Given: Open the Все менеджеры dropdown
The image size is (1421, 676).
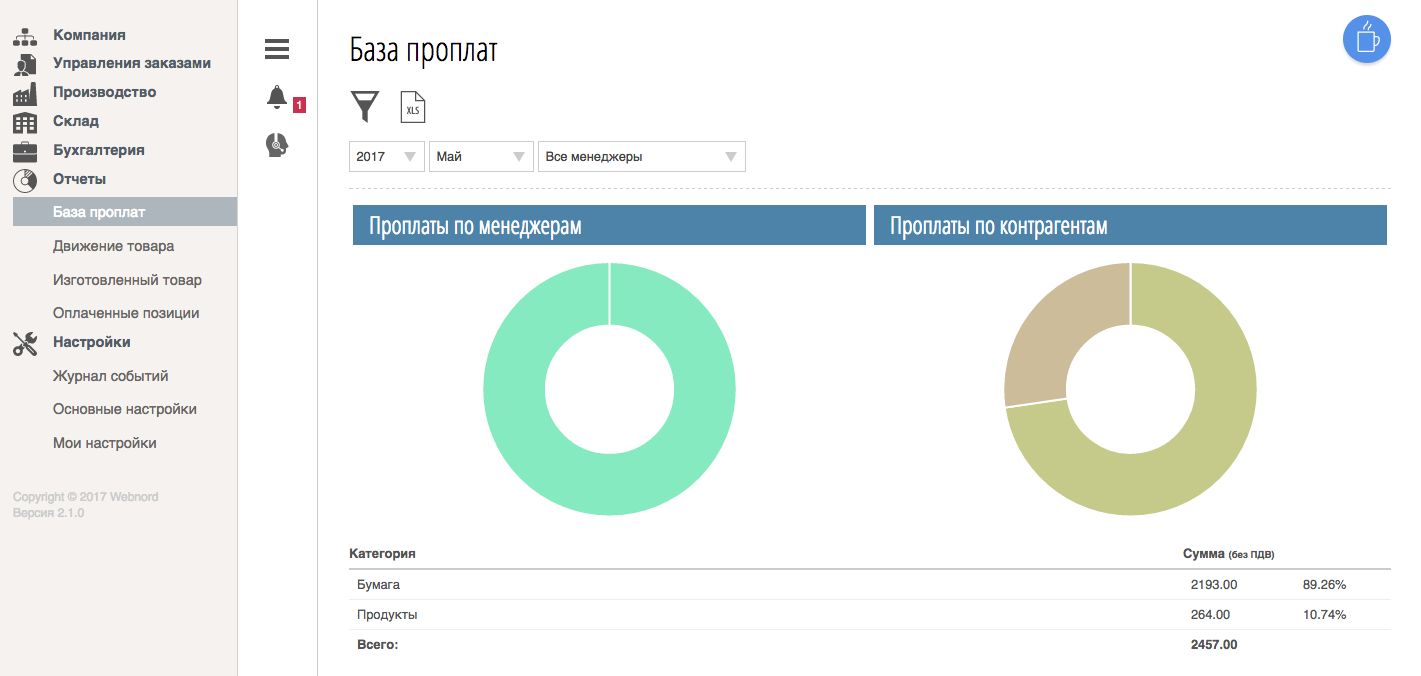Looking at the screenshot, I should 641,157.
